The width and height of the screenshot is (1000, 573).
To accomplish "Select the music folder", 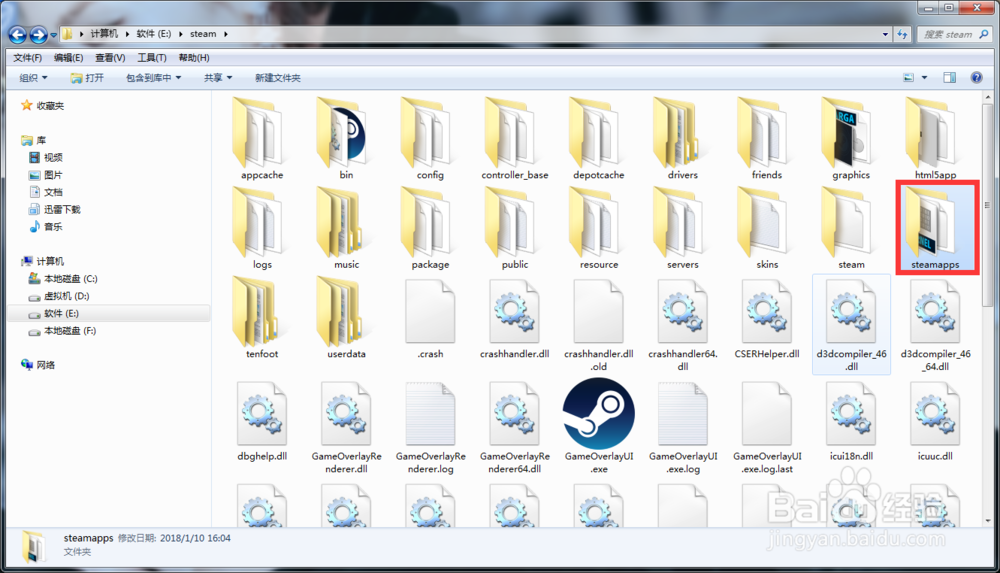I will pyautogui.click(x=346, y=228).
